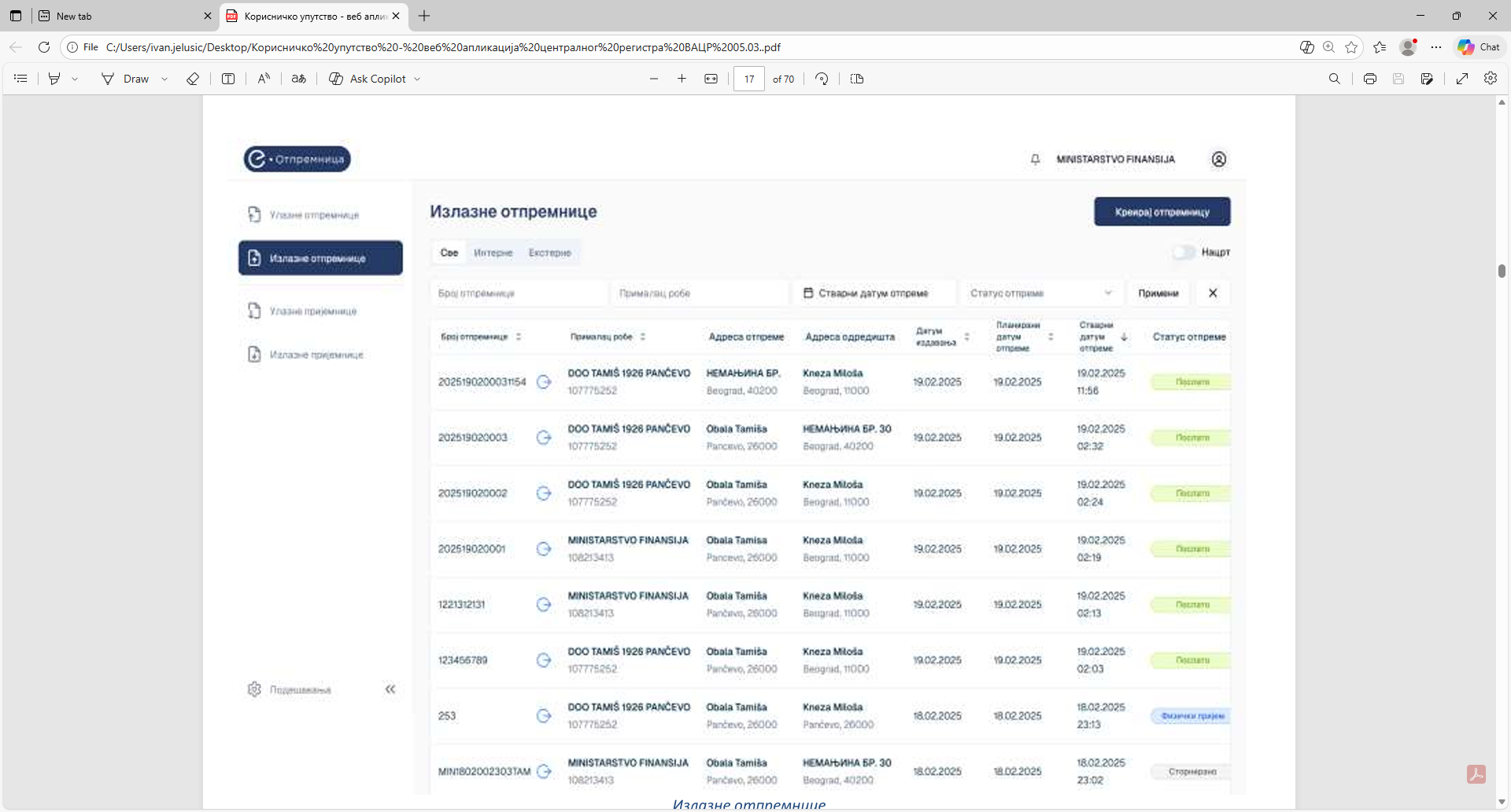Click the Fit to width icon

click(x=711, y=79)
